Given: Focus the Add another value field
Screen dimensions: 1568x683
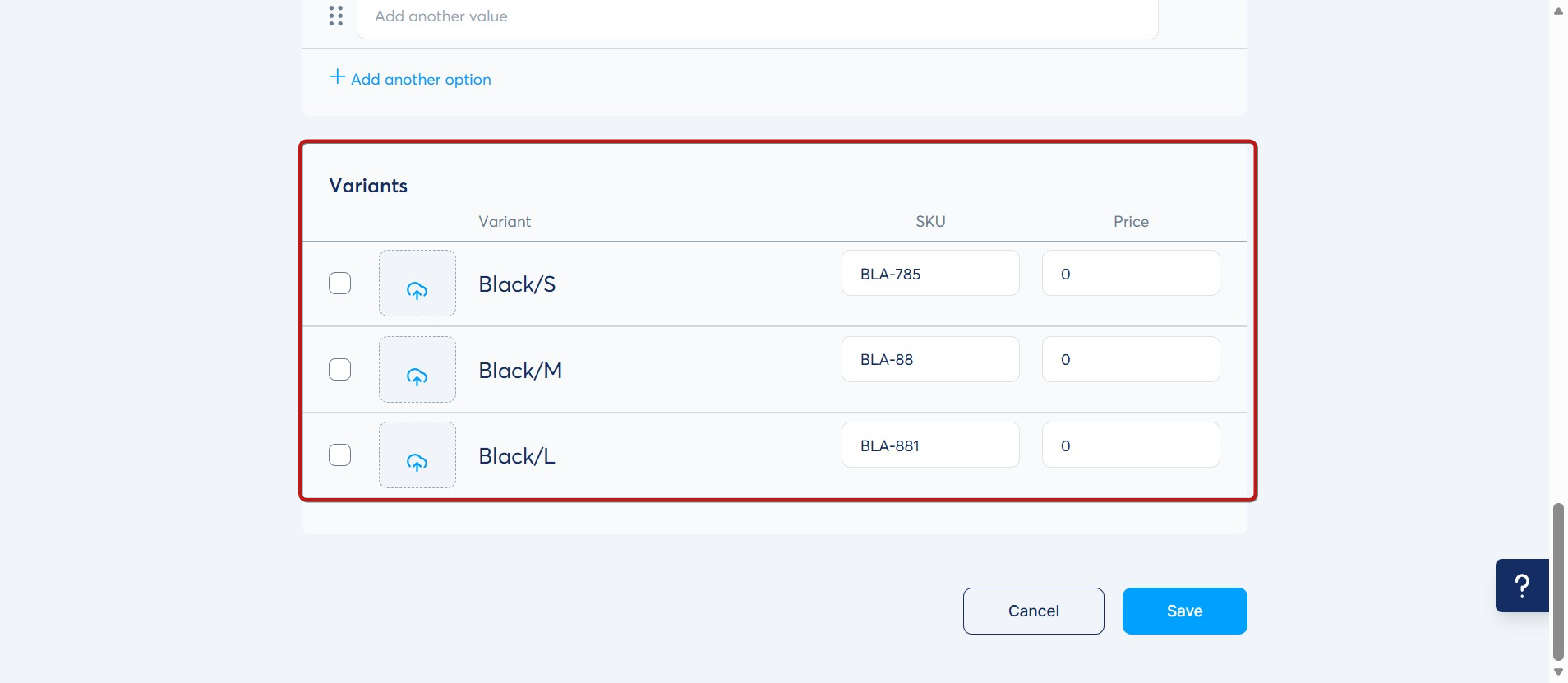Looking at the screenshot, I should [x=757, y=16].
